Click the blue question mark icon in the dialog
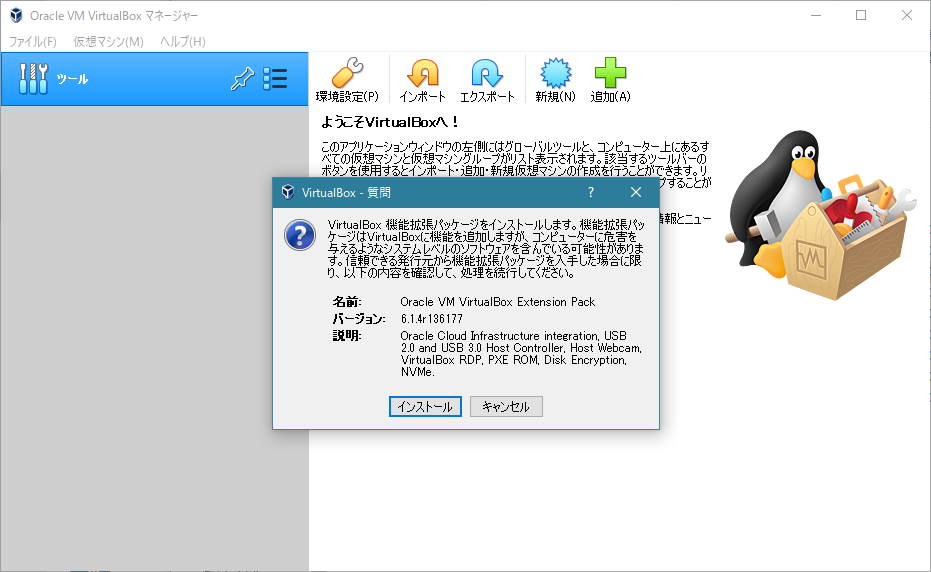The height and width of the screenshot is (572, 931). pos(300,235)
